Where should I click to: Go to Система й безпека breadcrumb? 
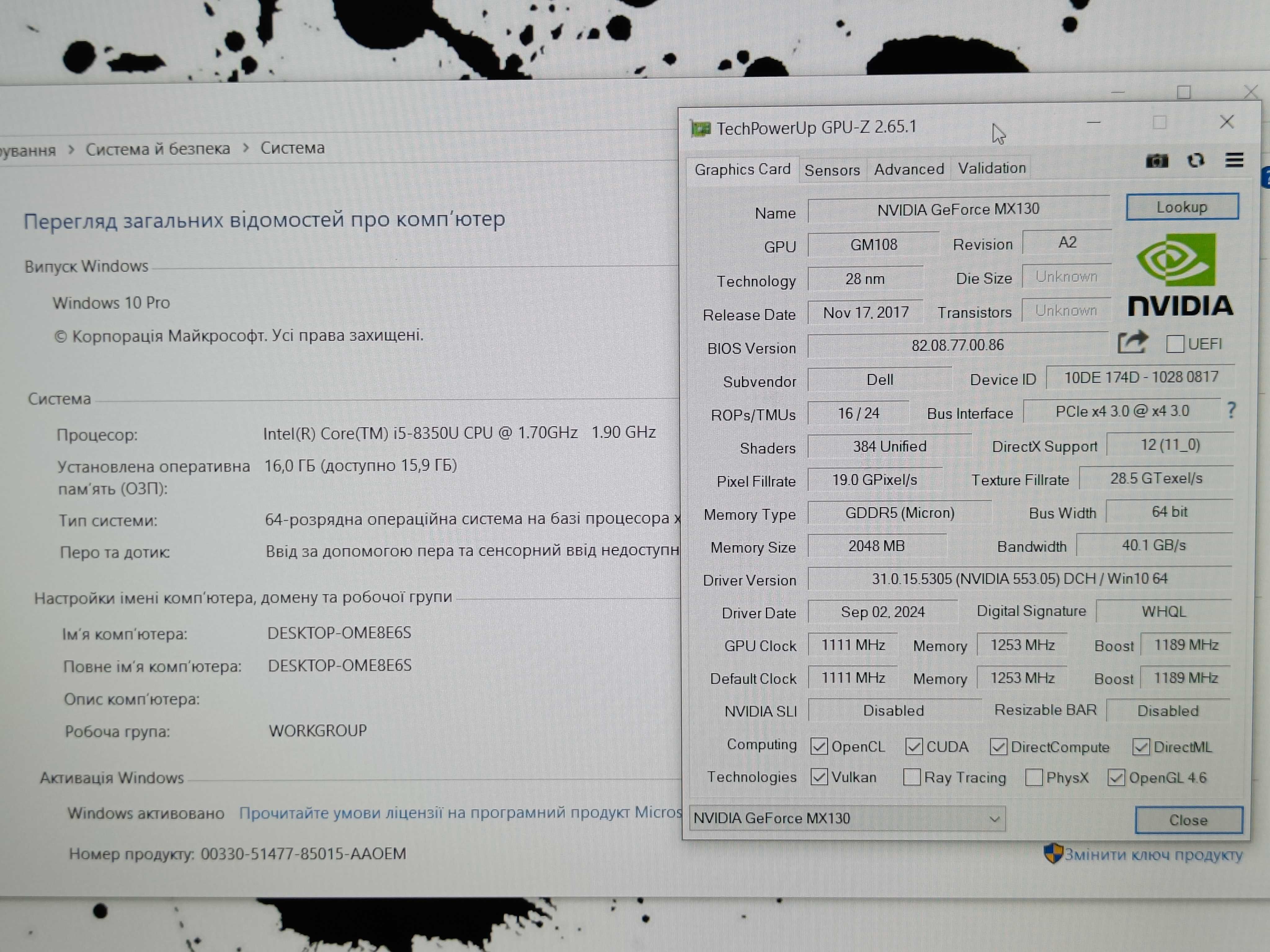click(x=158, y=149)
